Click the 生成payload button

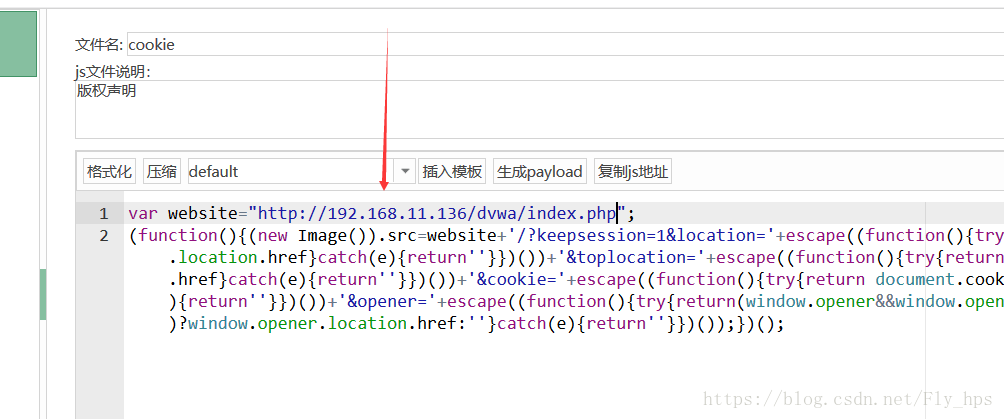point(540,172)
